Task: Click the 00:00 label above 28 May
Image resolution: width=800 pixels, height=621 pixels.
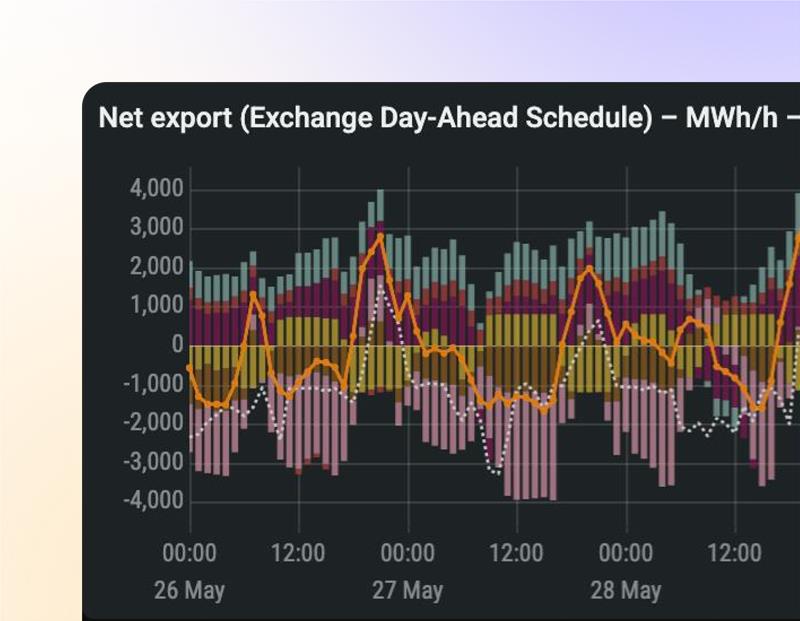Action: 625,553
